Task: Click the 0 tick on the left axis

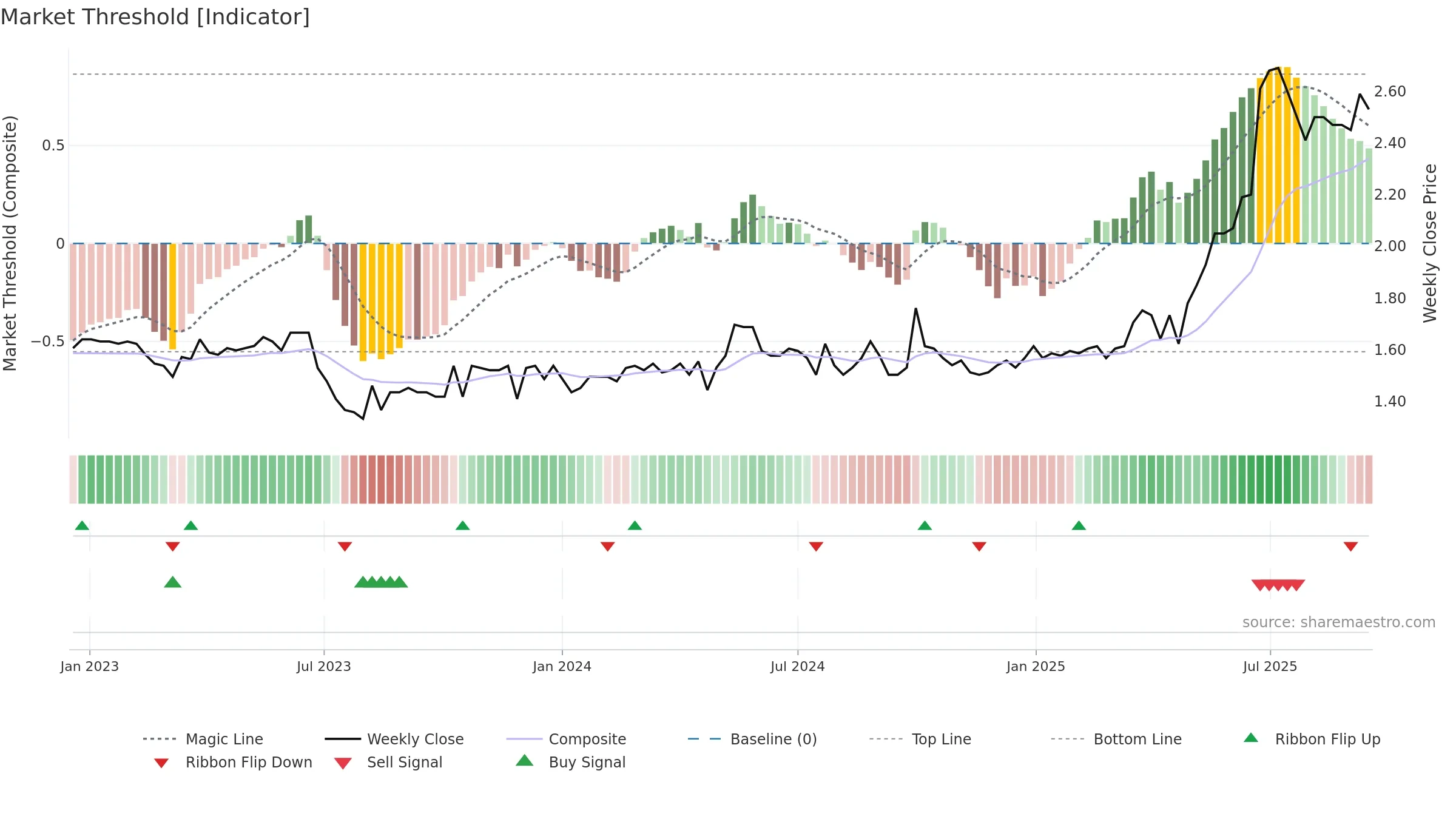Action: pos(60,244)
